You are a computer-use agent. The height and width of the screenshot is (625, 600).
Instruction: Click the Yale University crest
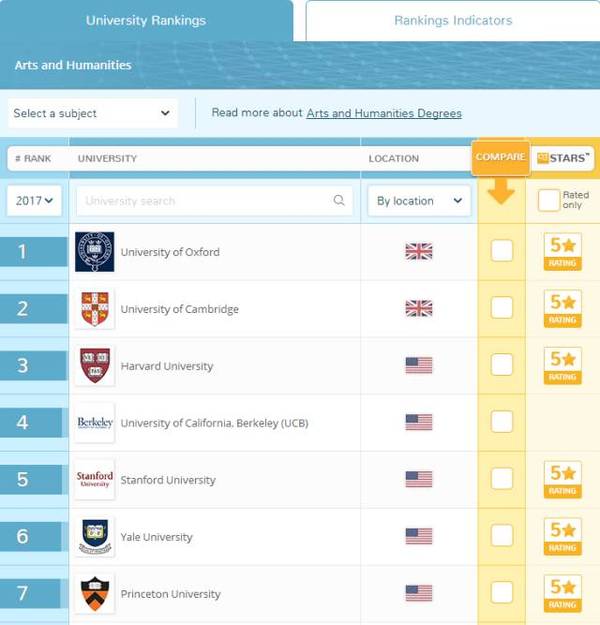(x=94, y=537)
